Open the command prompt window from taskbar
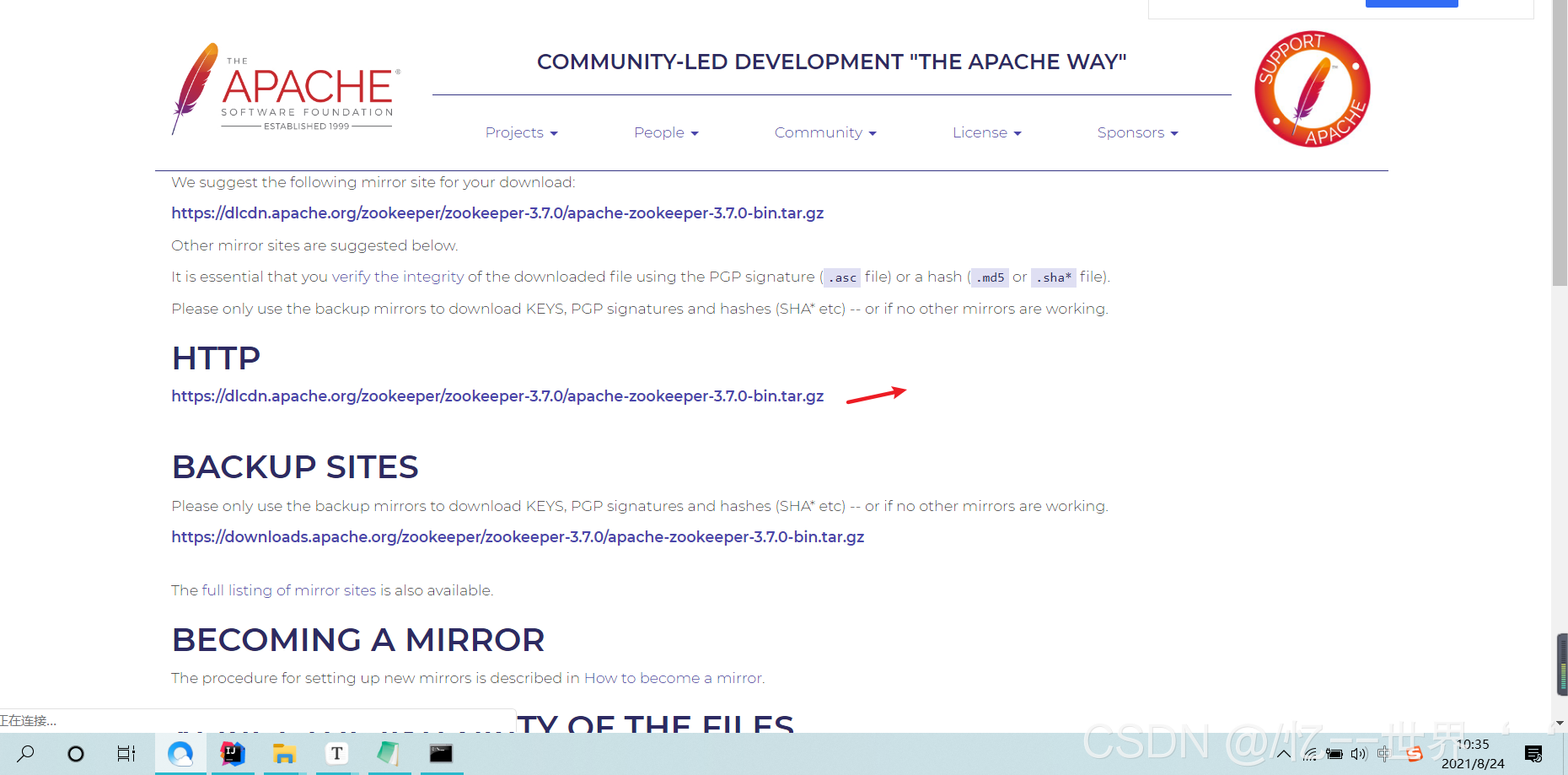 click(x=441, y=753)
